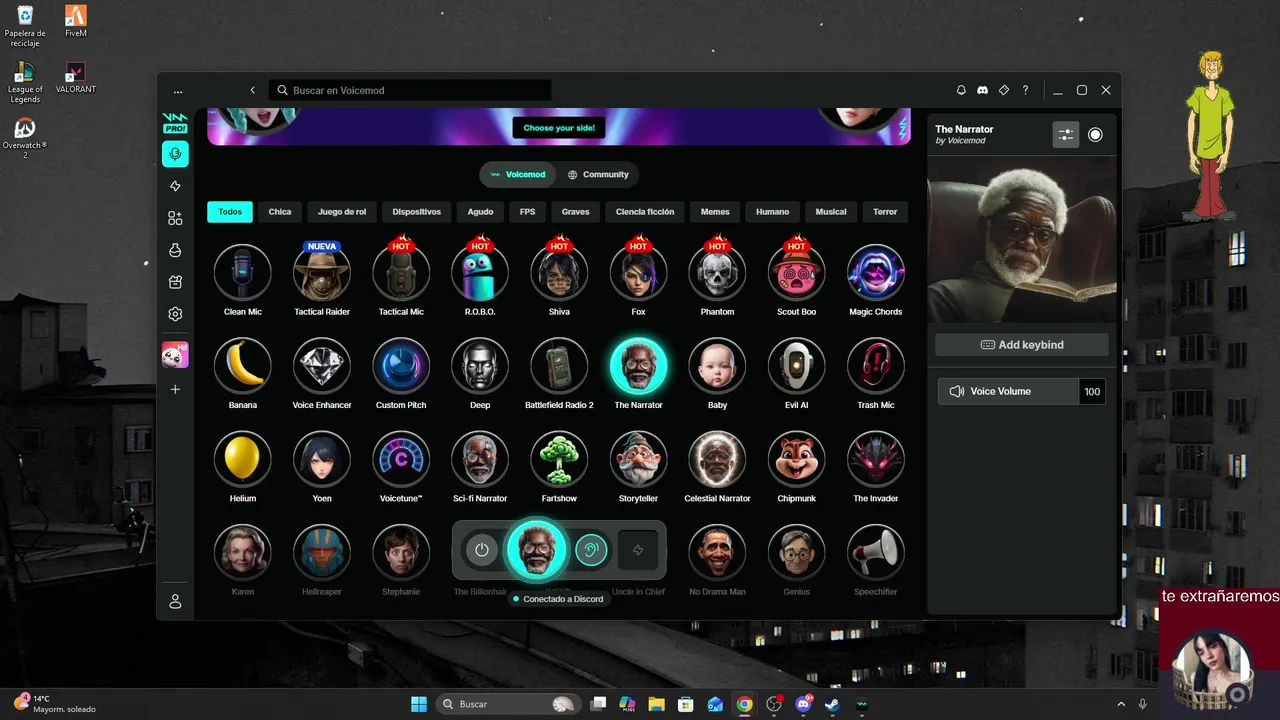Open notifications bell icon

[961, 90]
